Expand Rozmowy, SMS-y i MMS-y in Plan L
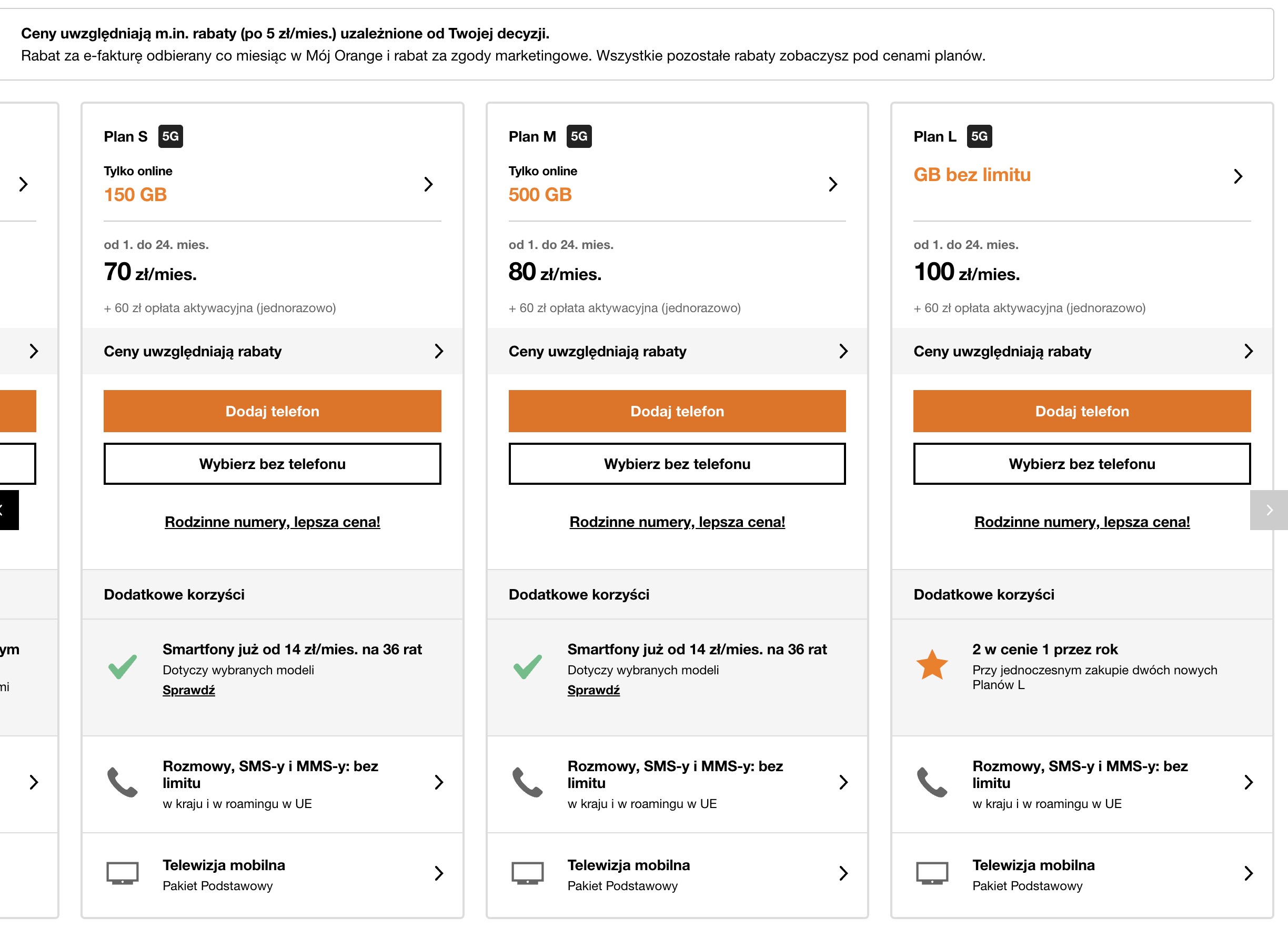 click(1248, 782)
